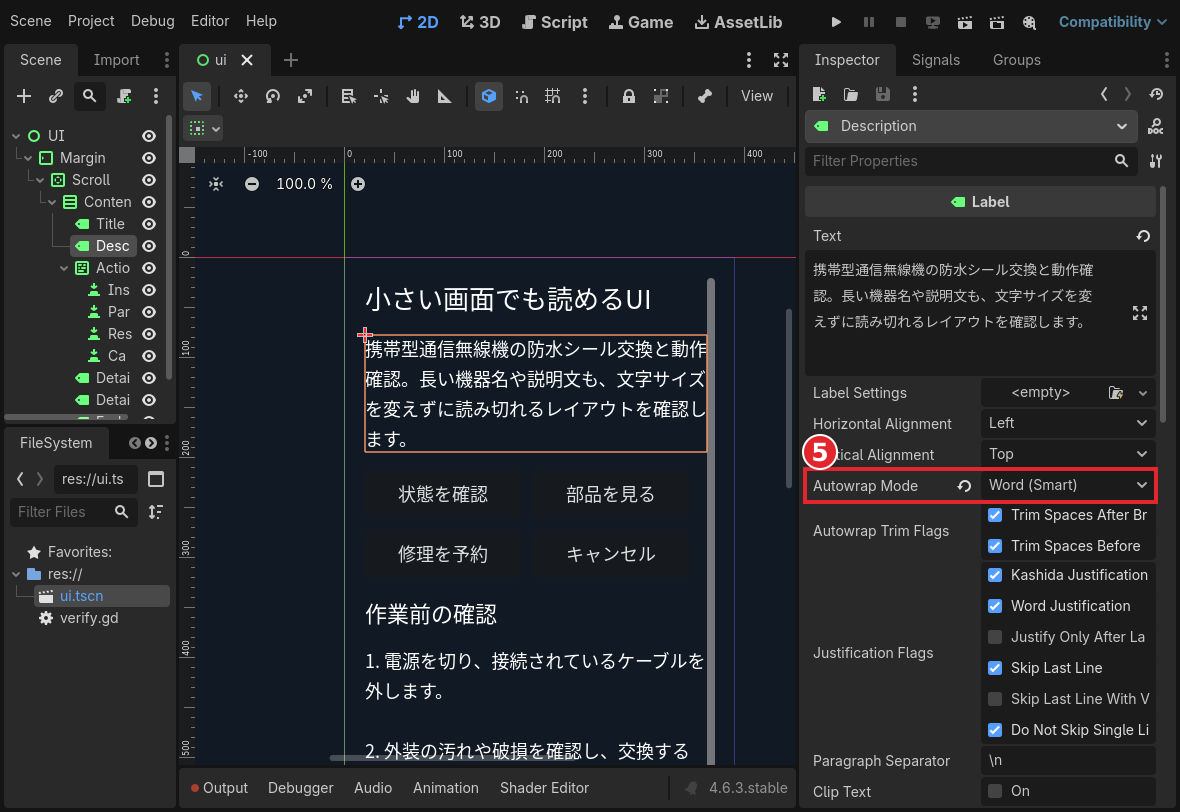Lock the selected node with padlock icon
This screenshot has height=812, width=1180.
point(628,96)
